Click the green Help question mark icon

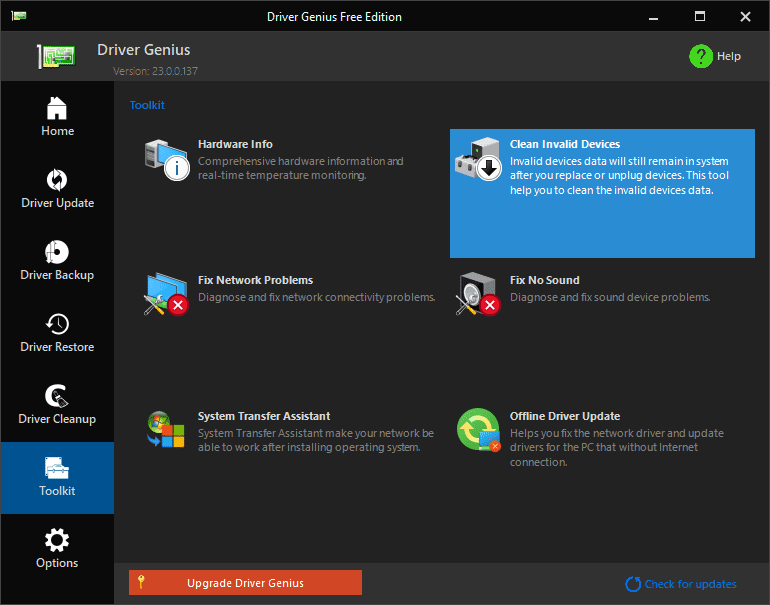[x=701, y=56]
